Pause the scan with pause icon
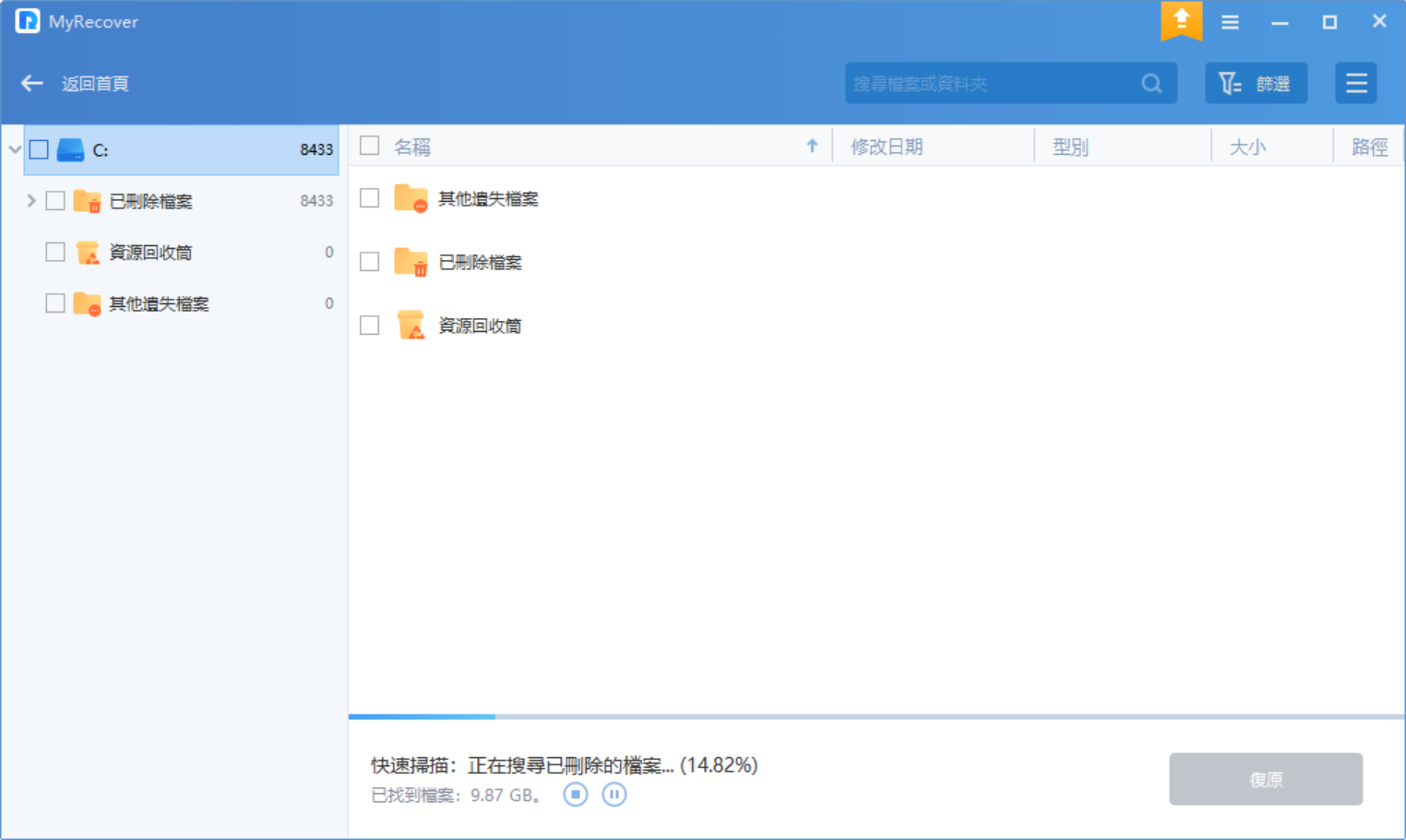Image resolution: width=1406 pixels, height=840 pixels. 614,794
